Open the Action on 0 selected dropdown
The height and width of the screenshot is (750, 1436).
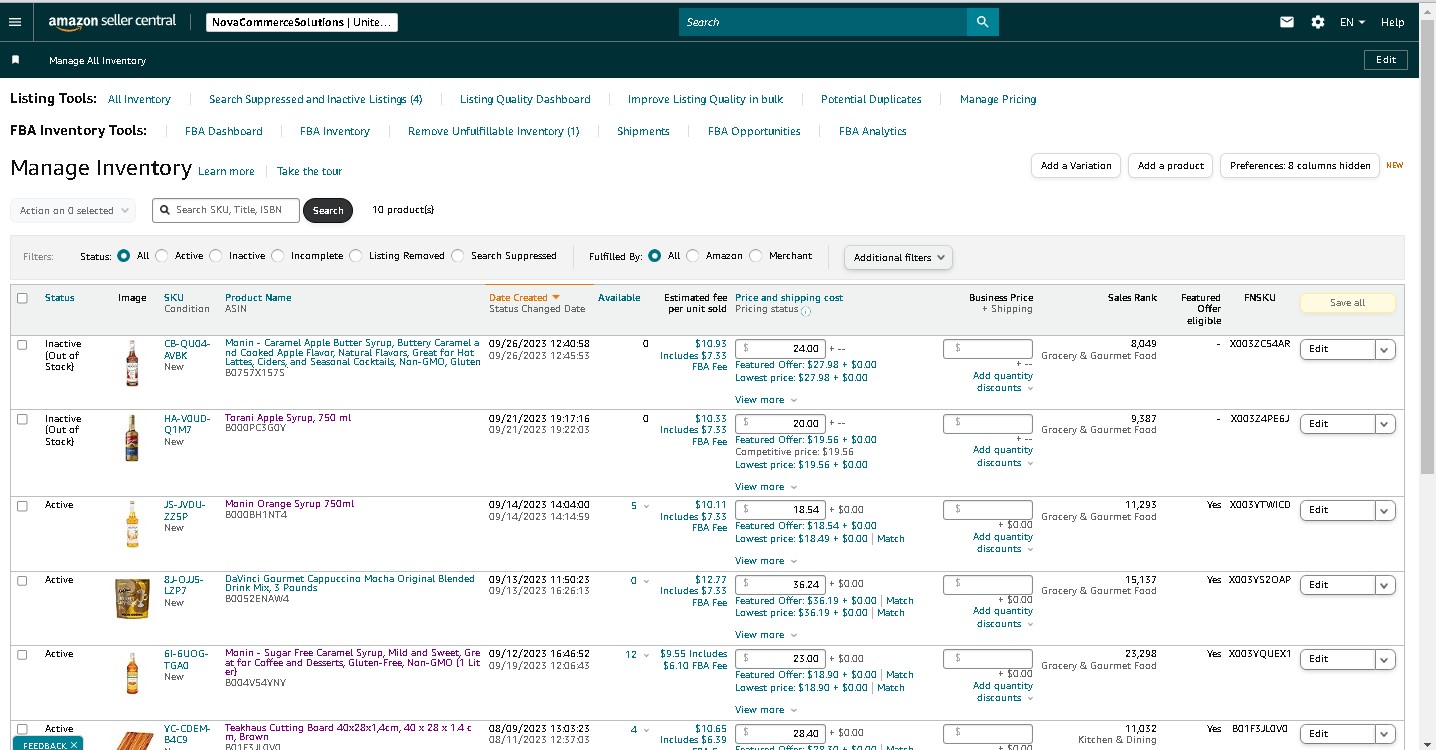click(x=74, y=211)
